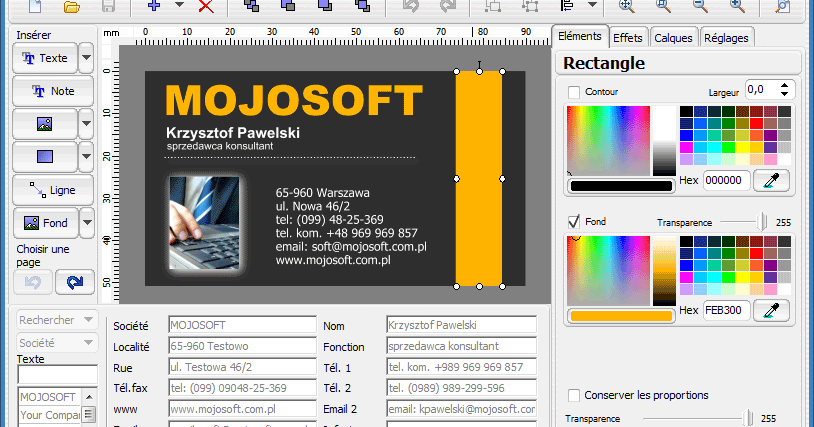The width and height of the screenshot is (814, 427).
Task: Delete the selection with the red X
Action: [206, 6]
